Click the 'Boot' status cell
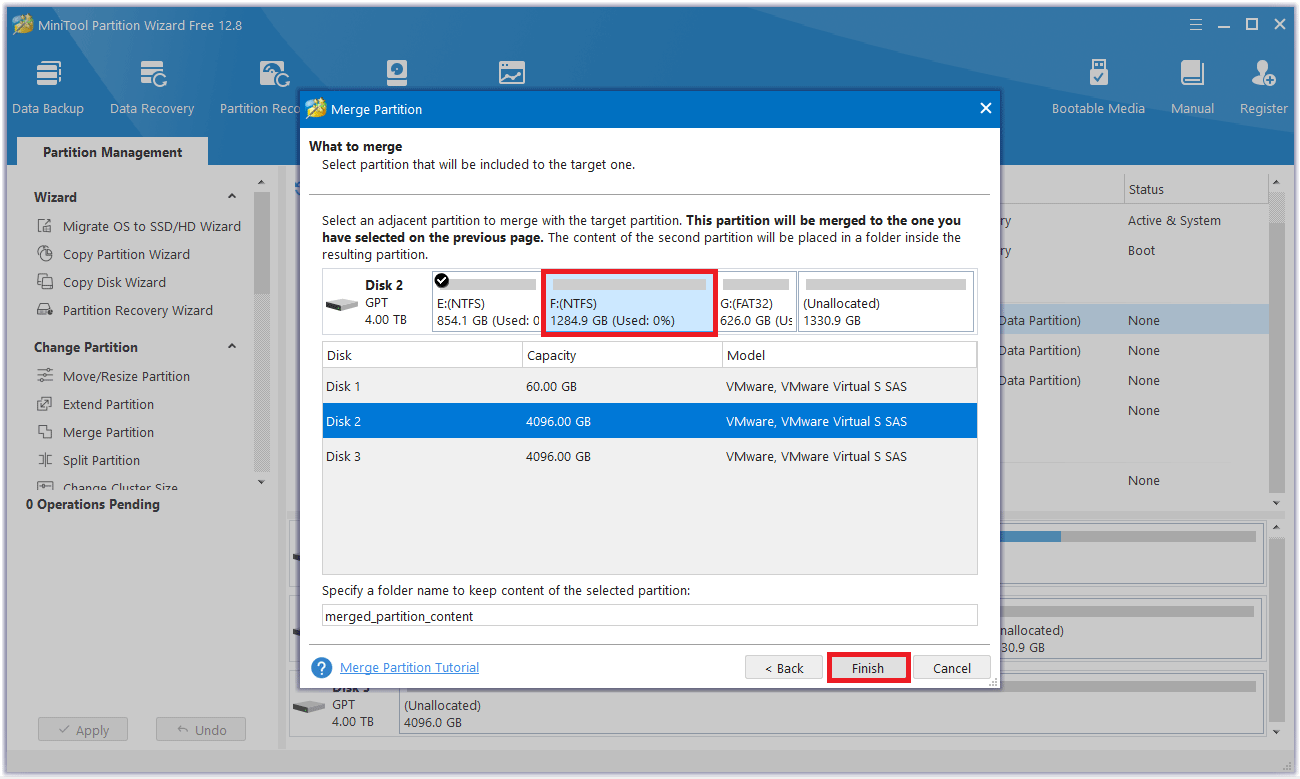 (1142, 251)
